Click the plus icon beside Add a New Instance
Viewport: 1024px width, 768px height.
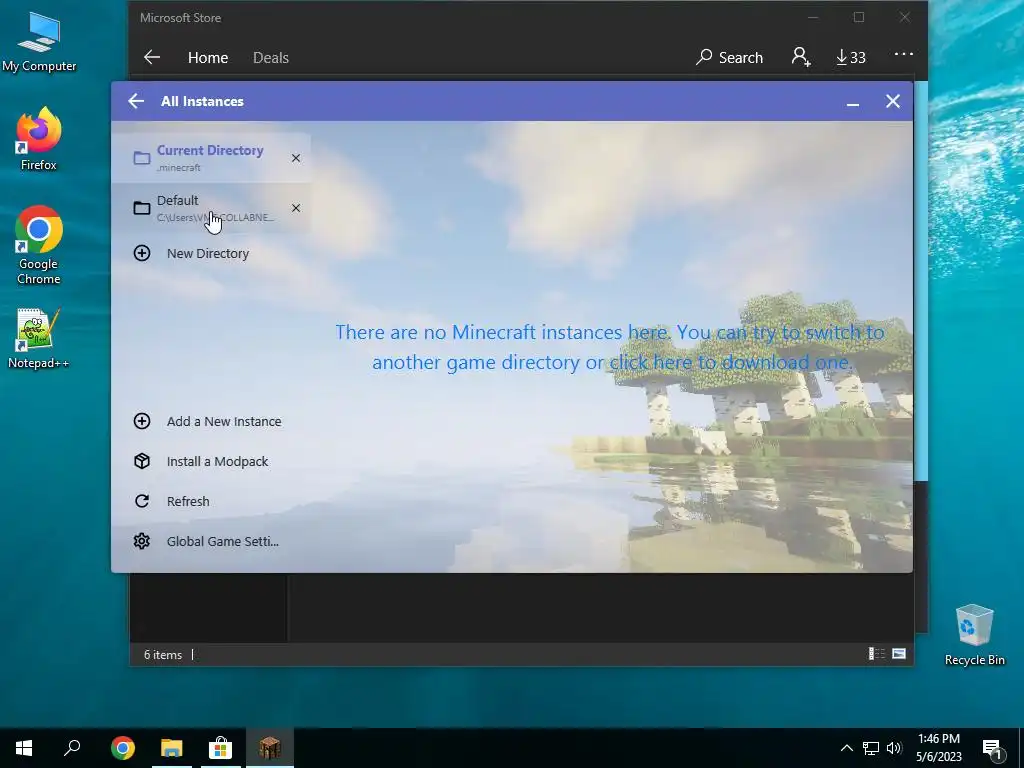coord(142,421)
